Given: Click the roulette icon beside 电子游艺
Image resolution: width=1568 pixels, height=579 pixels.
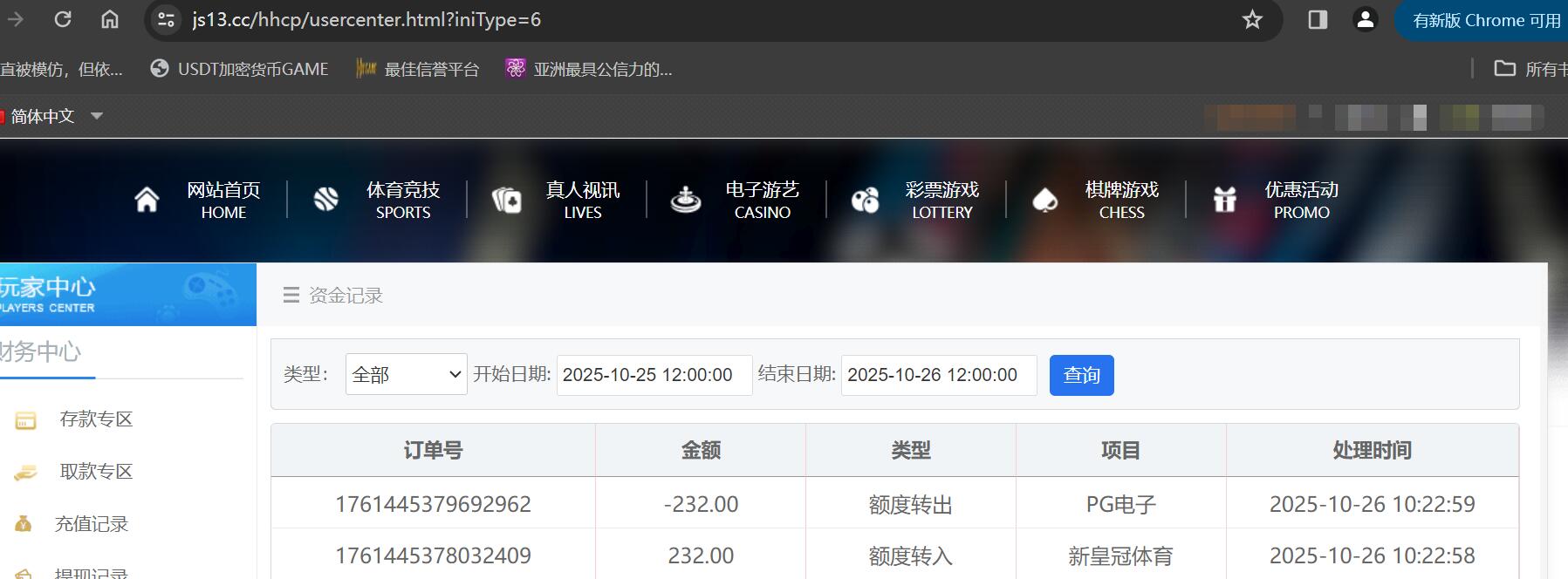Looking at the screenshot, I should coord(686,200).
